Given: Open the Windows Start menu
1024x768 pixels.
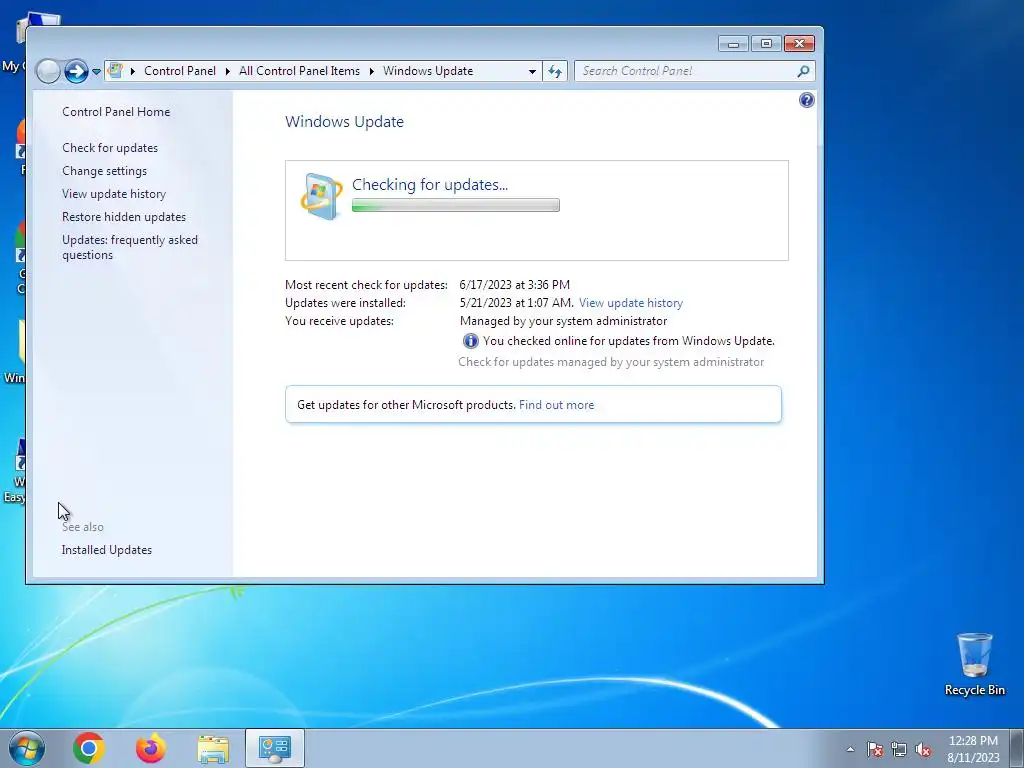Looking at the screenshot, I should (x=26, y=748).
